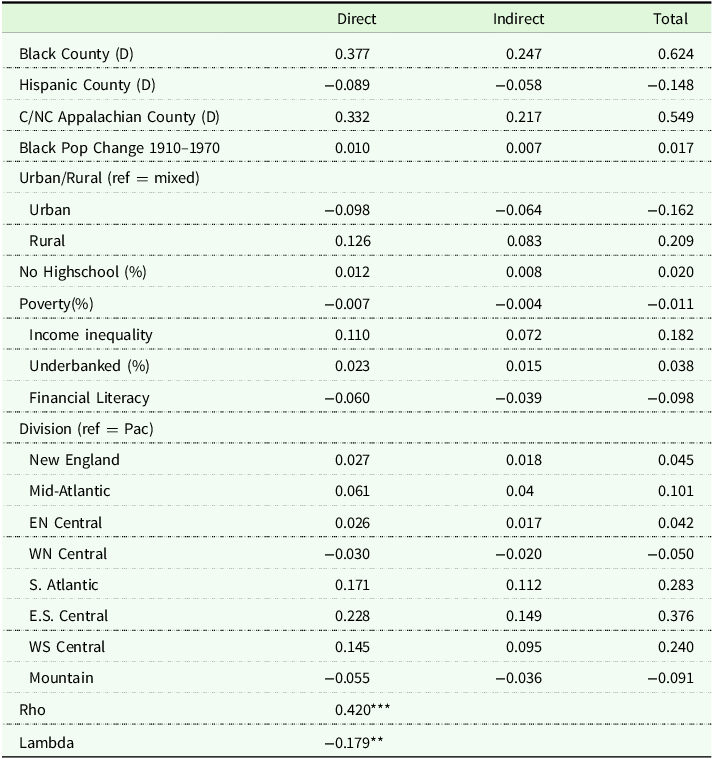Click the Mid-Atlantic indirect value 0.04
The image size is (713, 759).
pyautogui.click(x=520, y=491)
